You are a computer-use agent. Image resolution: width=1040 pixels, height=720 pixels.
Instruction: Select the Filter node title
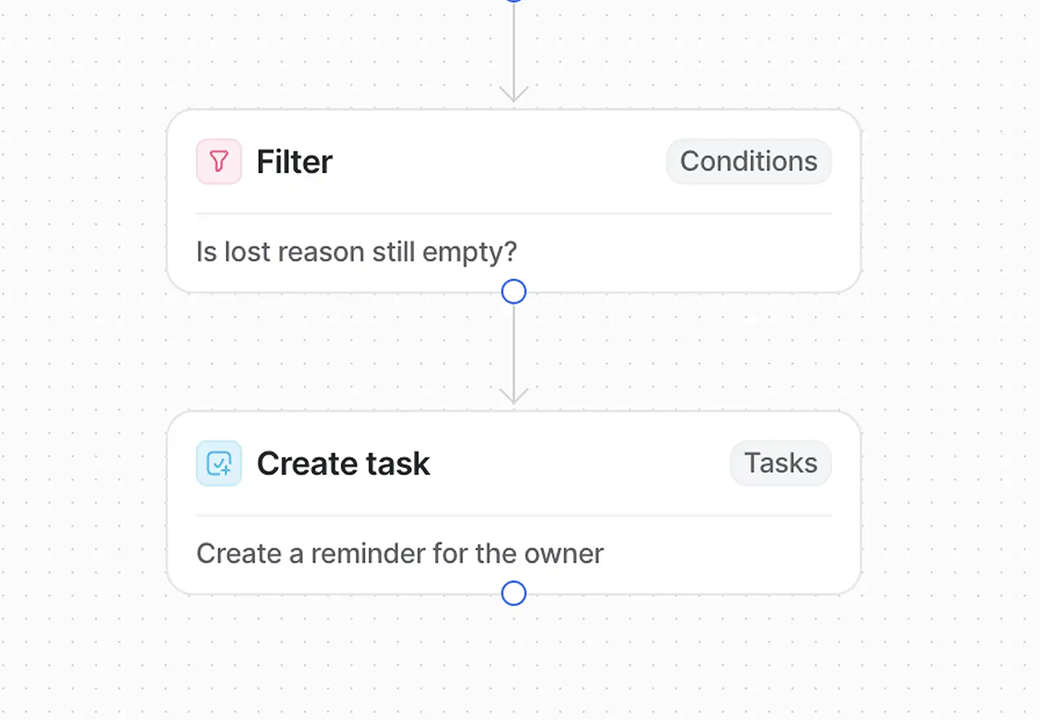294,162
